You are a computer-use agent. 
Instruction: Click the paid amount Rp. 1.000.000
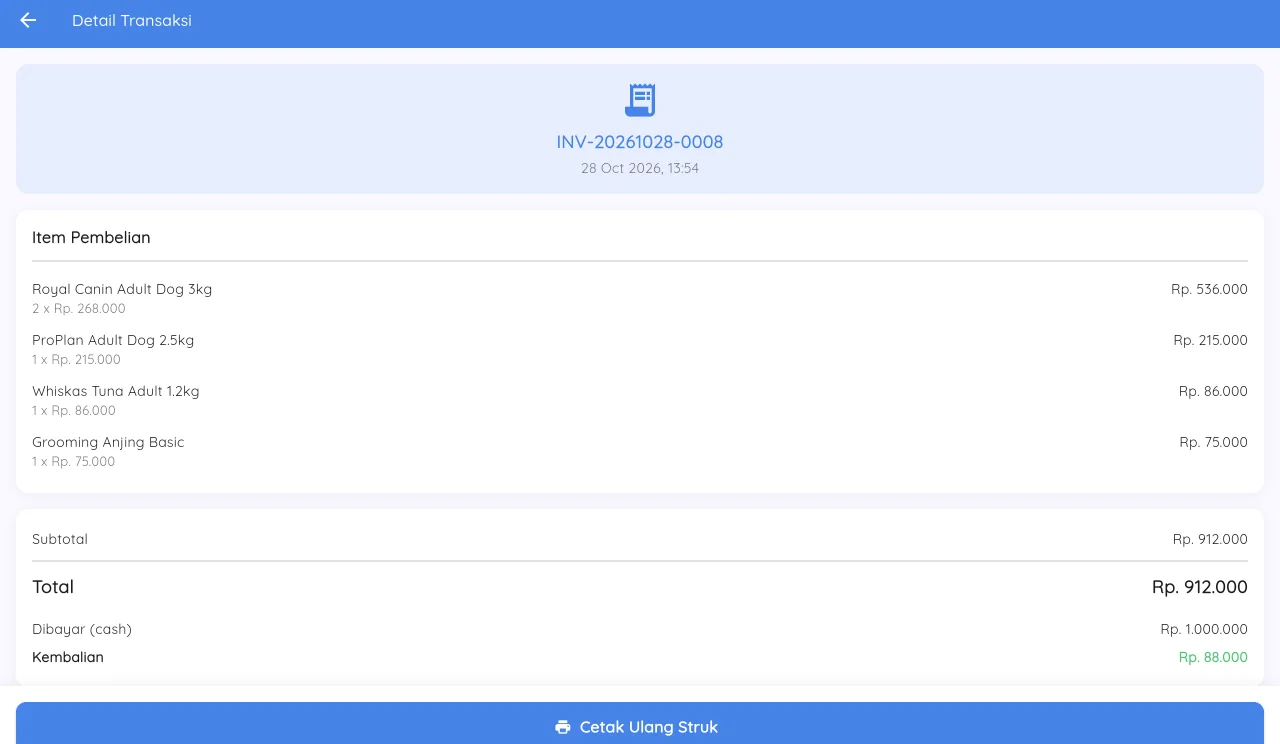tap(1204, 629)
